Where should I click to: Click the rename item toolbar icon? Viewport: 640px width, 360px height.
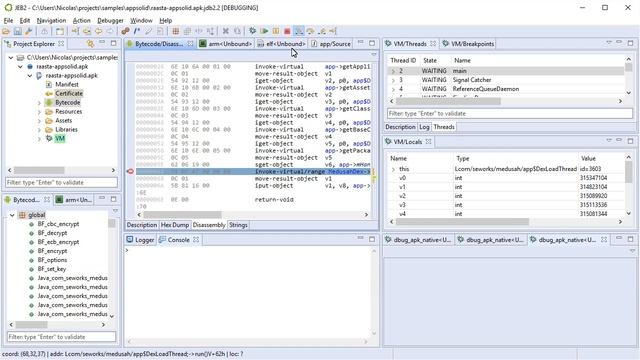click(x=149, y=31)
